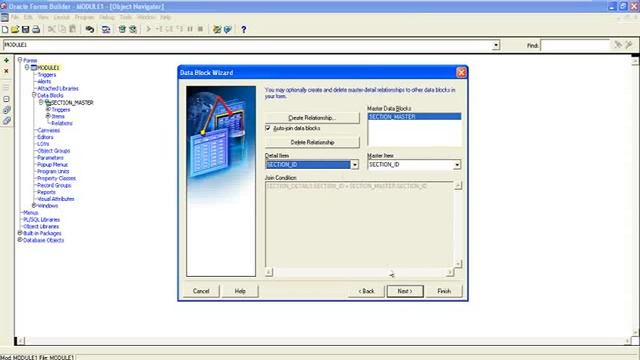
Task: Select the Program Units tree item
Action: click(x=53, y=171)
